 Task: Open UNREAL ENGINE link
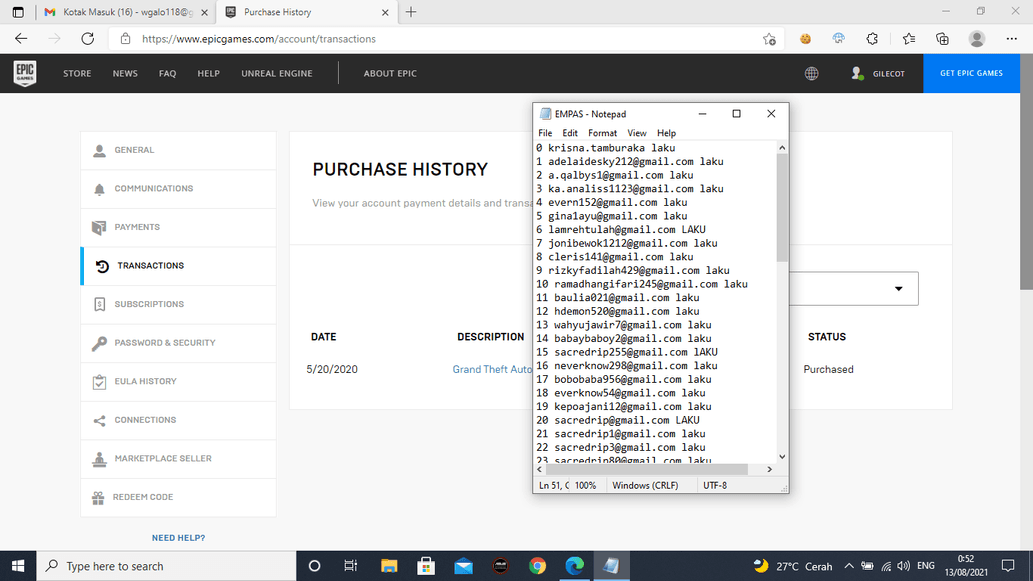click(x=277, y=74)
